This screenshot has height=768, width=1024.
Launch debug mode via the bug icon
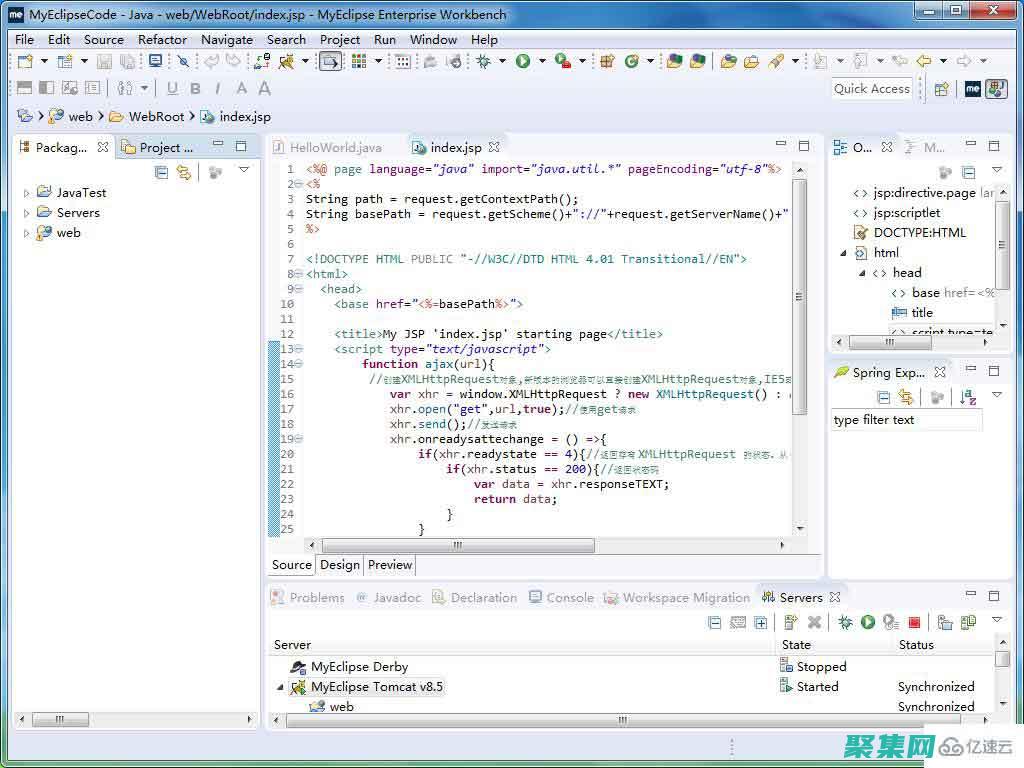tap(846, 622)
